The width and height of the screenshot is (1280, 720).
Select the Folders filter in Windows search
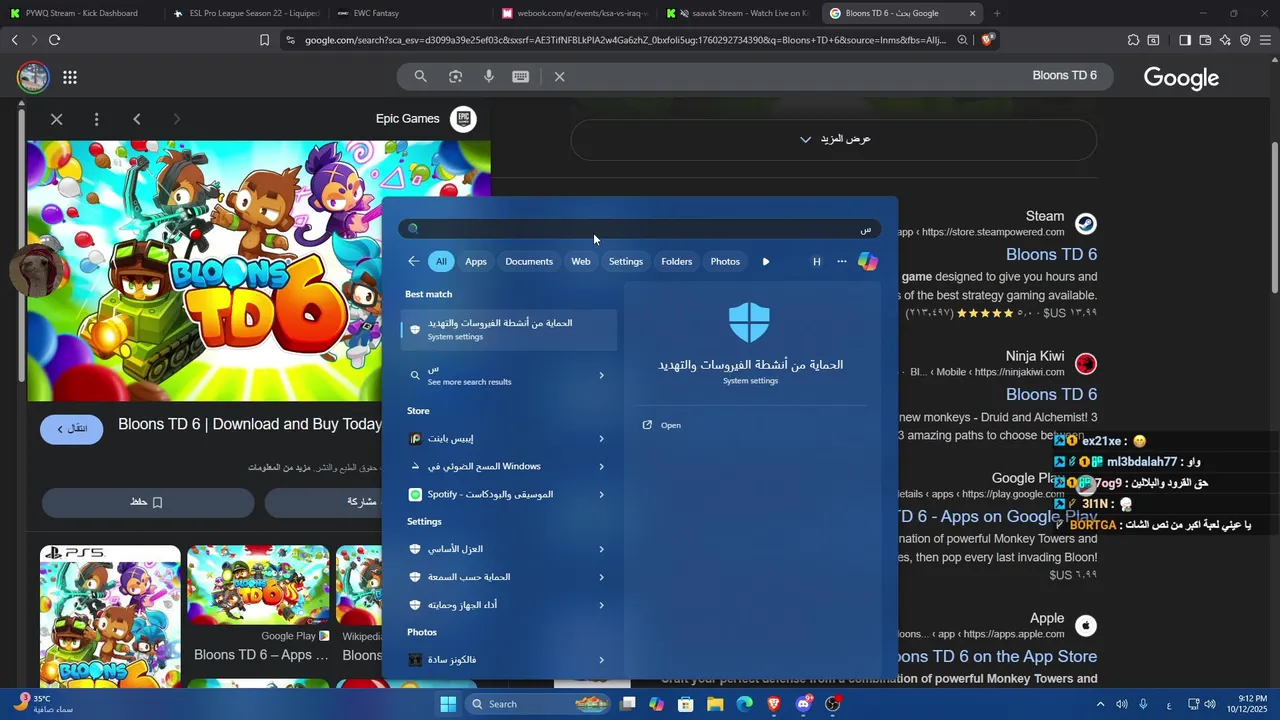click(677, 261)
